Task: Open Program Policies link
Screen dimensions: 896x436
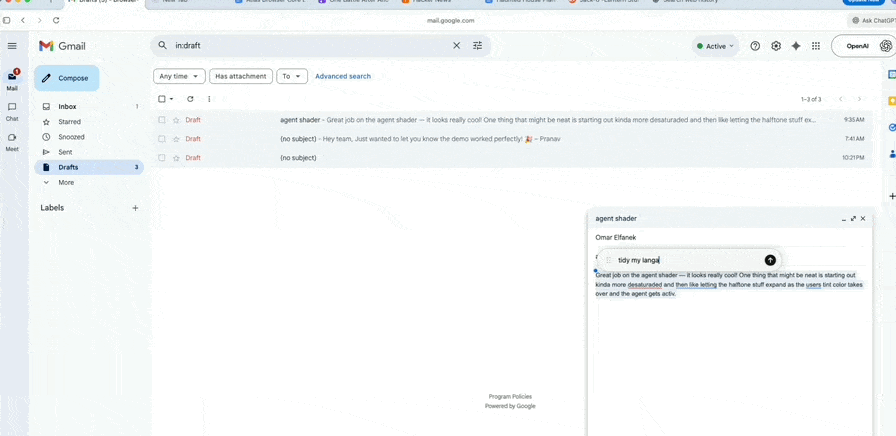Action: (510, 397)
